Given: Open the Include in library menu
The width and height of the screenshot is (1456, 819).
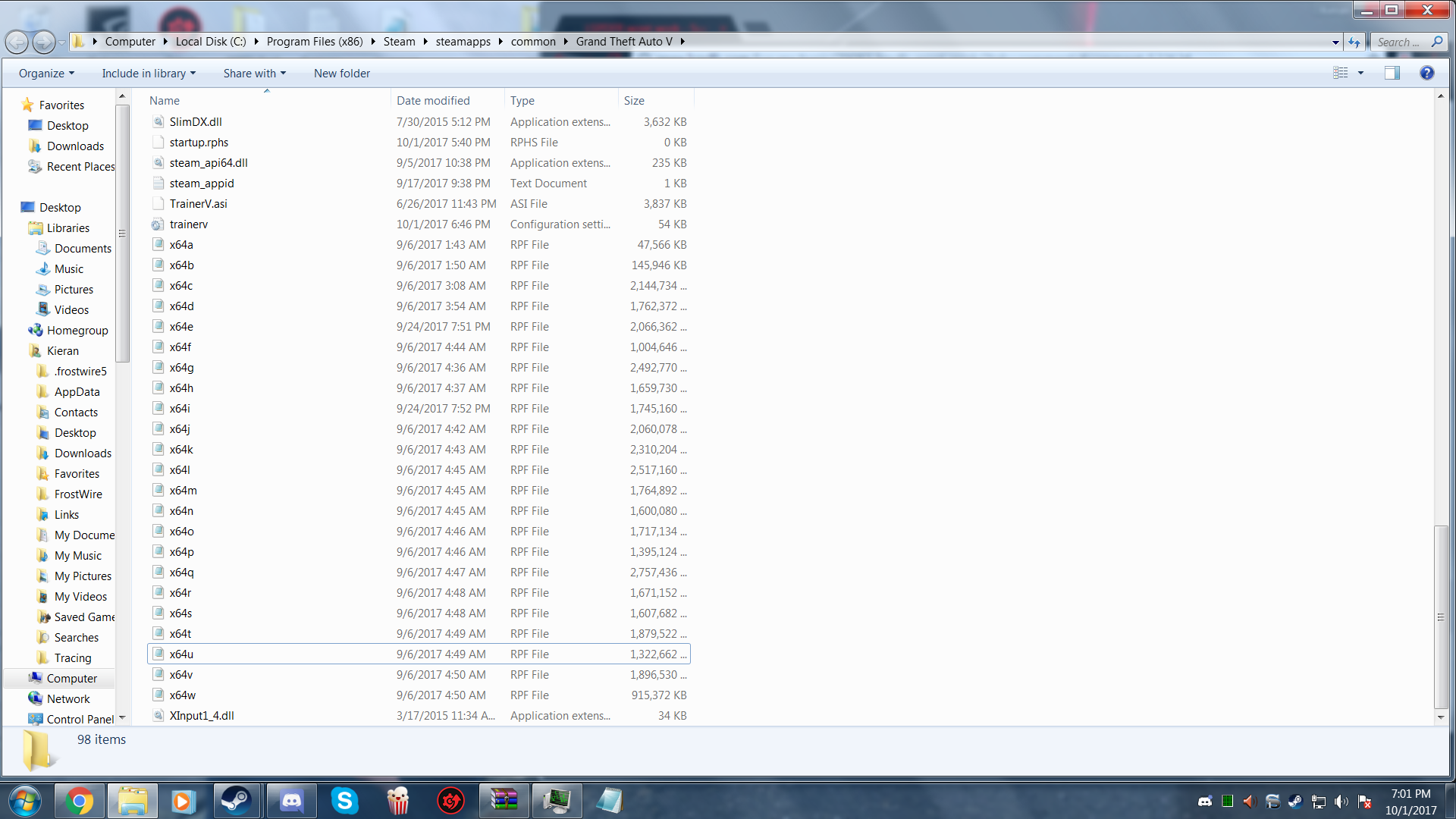Looking at the screenshot, I should [149, 74].
